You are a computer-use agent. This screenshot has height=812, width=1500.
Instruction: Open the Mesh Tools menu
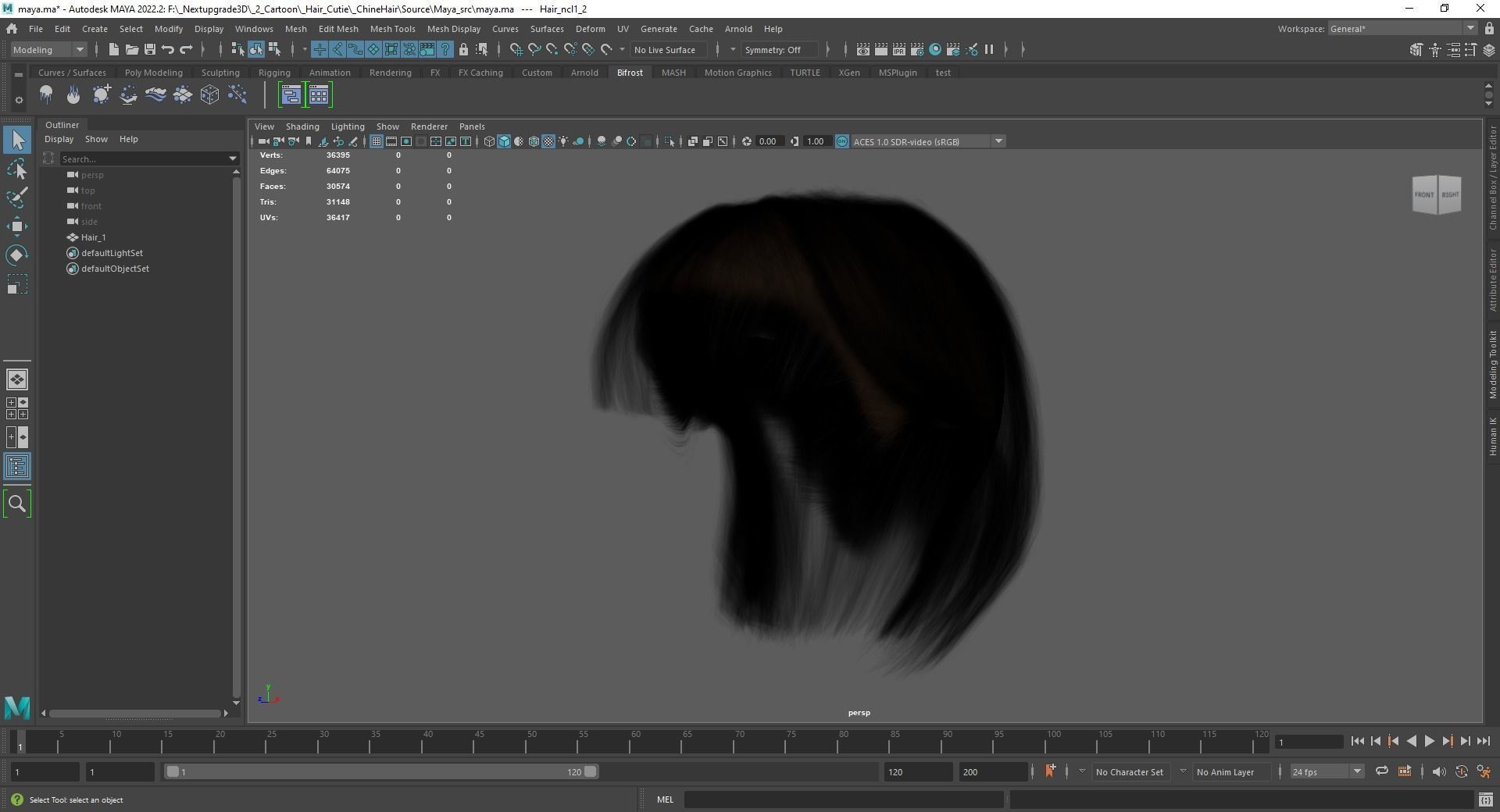pos(392,29)
